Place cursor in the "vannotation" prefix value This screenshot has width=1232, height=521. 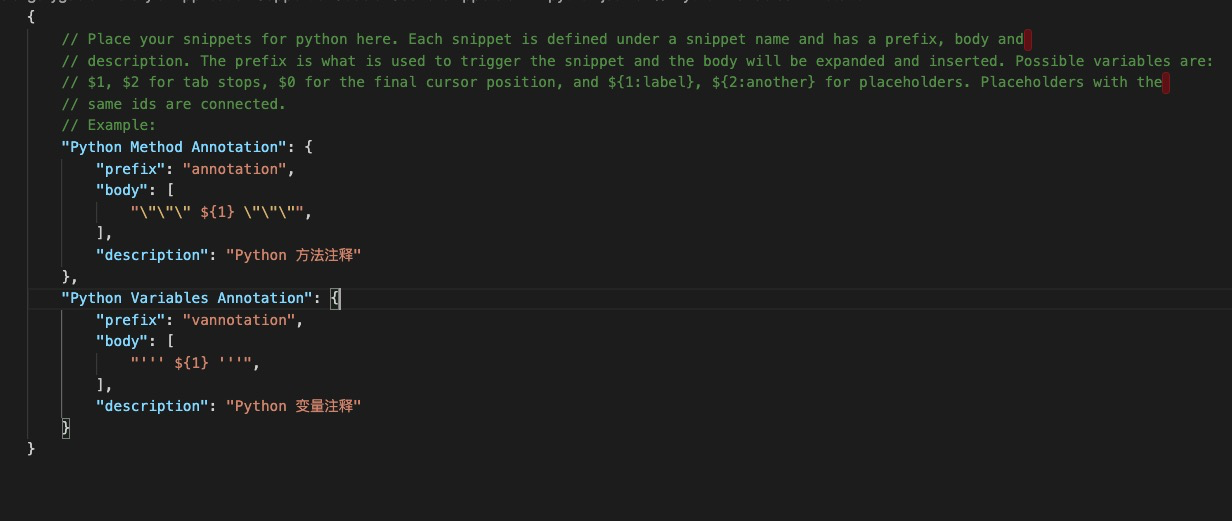240,320
